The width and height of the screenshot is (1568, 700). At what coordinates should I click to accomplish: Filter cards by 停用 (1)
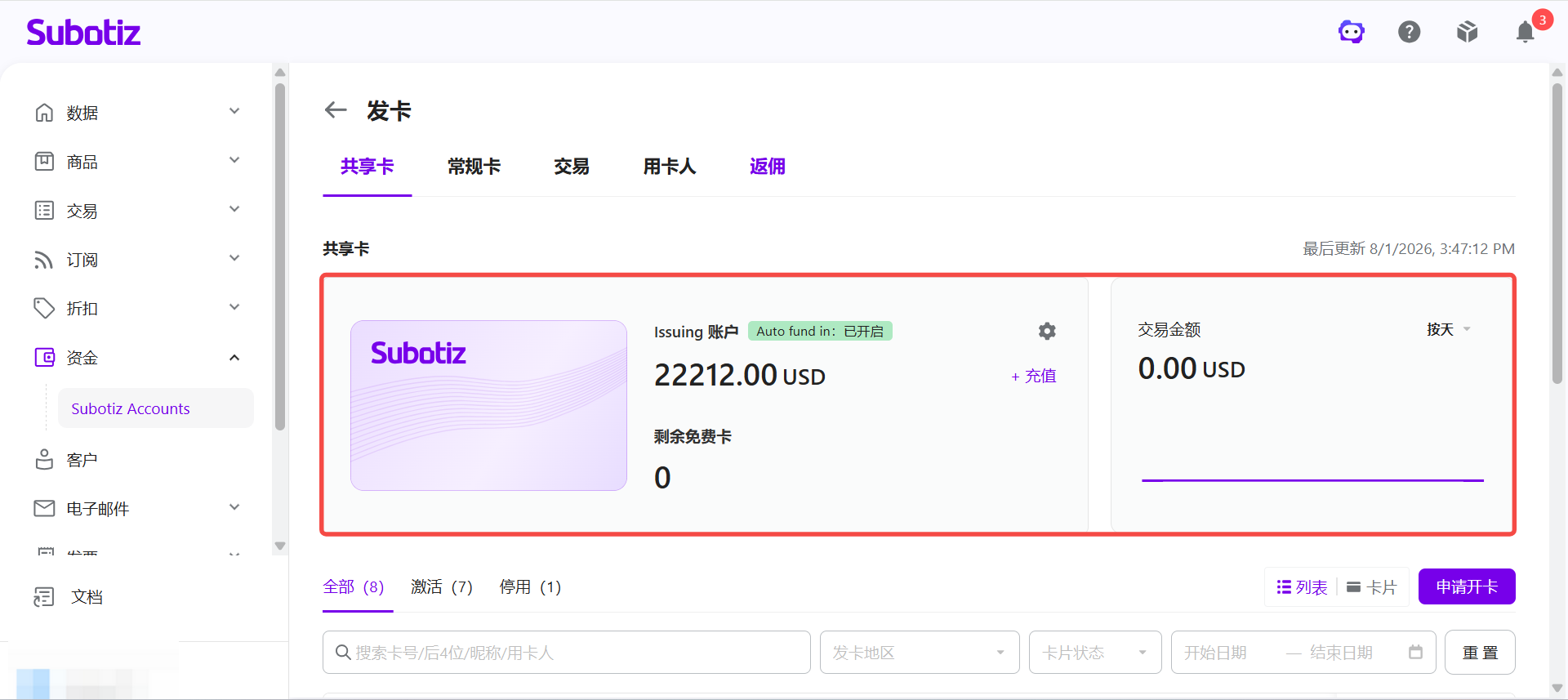[530, 587]
